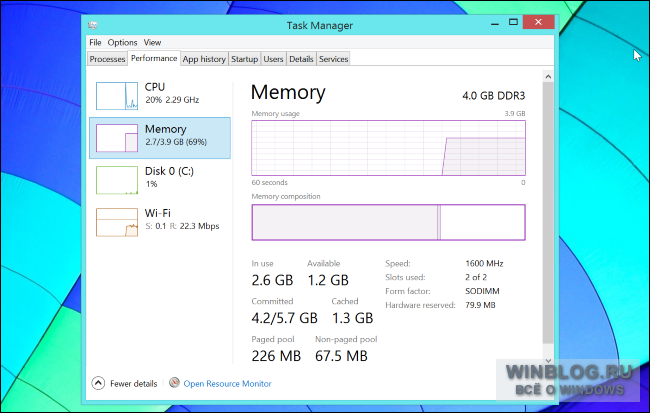Switch to the Details tab

click(301, 59)
